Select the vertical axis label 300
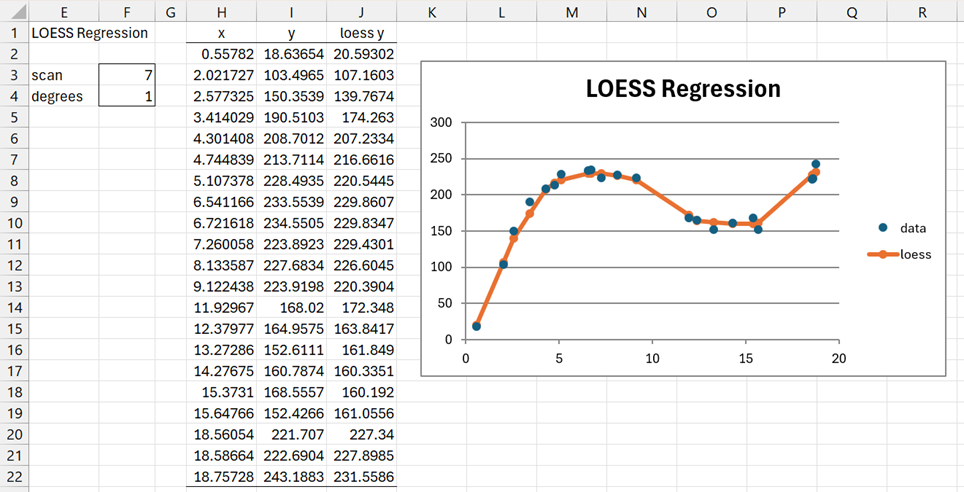Screen dimensions: 964x492 coord(441,123)
